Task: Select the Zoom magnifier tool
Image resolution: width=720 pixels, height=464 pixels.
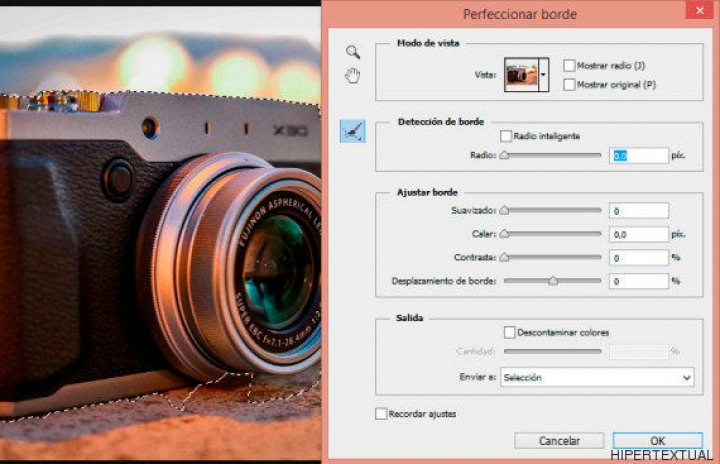Action: point(352,52)
